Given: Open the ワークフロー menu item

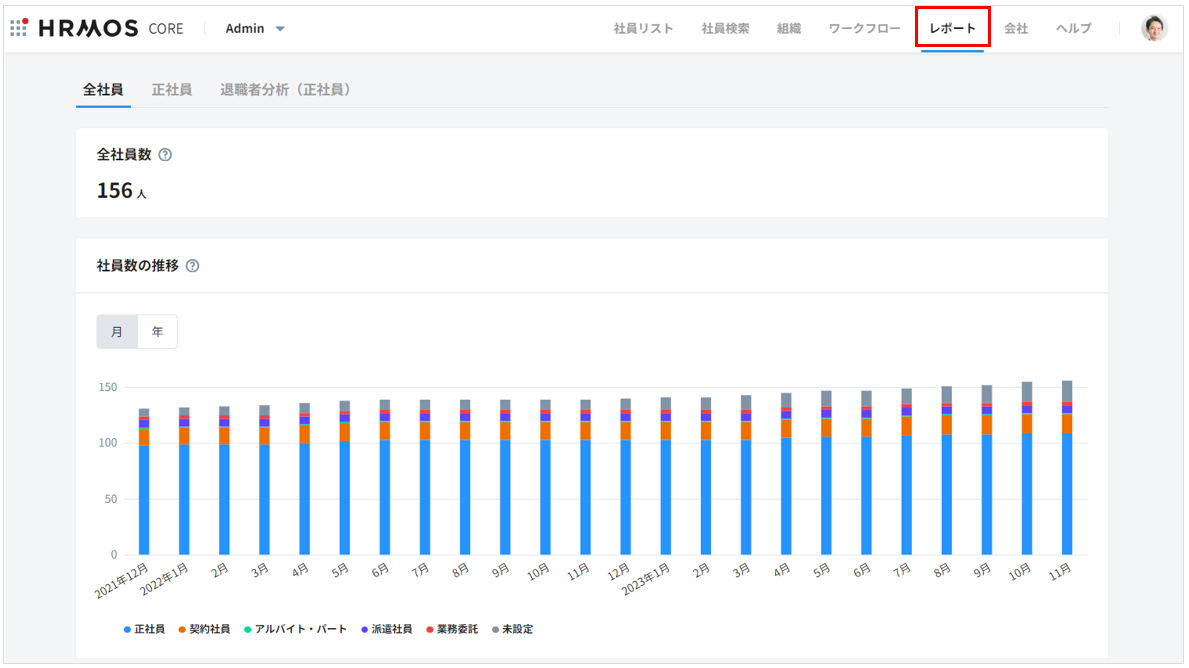Looking at the screenshot, I should tap(864, 28).
